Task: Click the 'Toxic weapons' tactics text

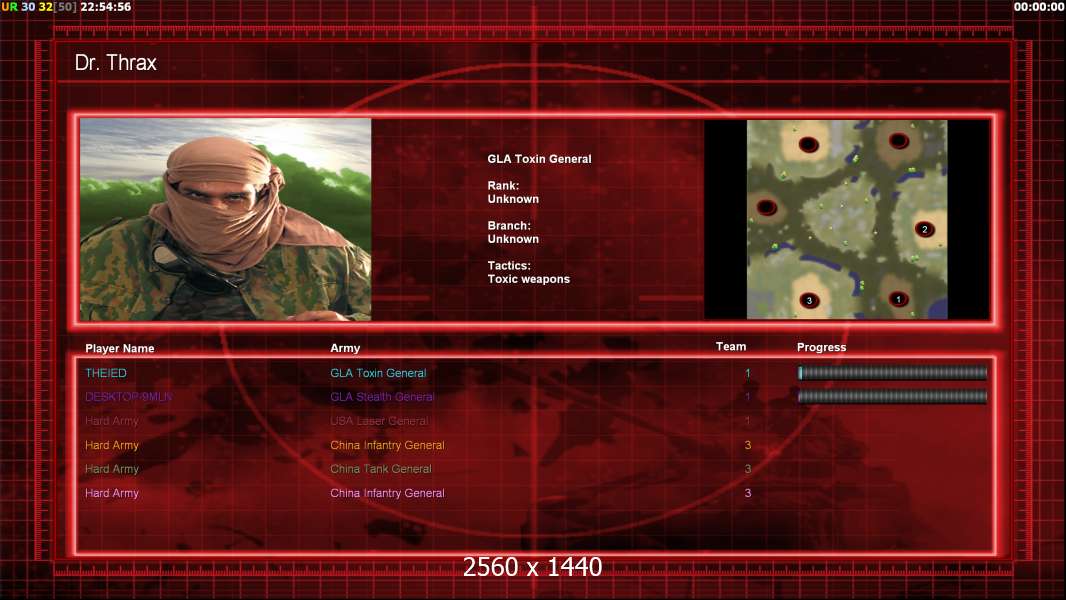Action: tap(528, 279)
